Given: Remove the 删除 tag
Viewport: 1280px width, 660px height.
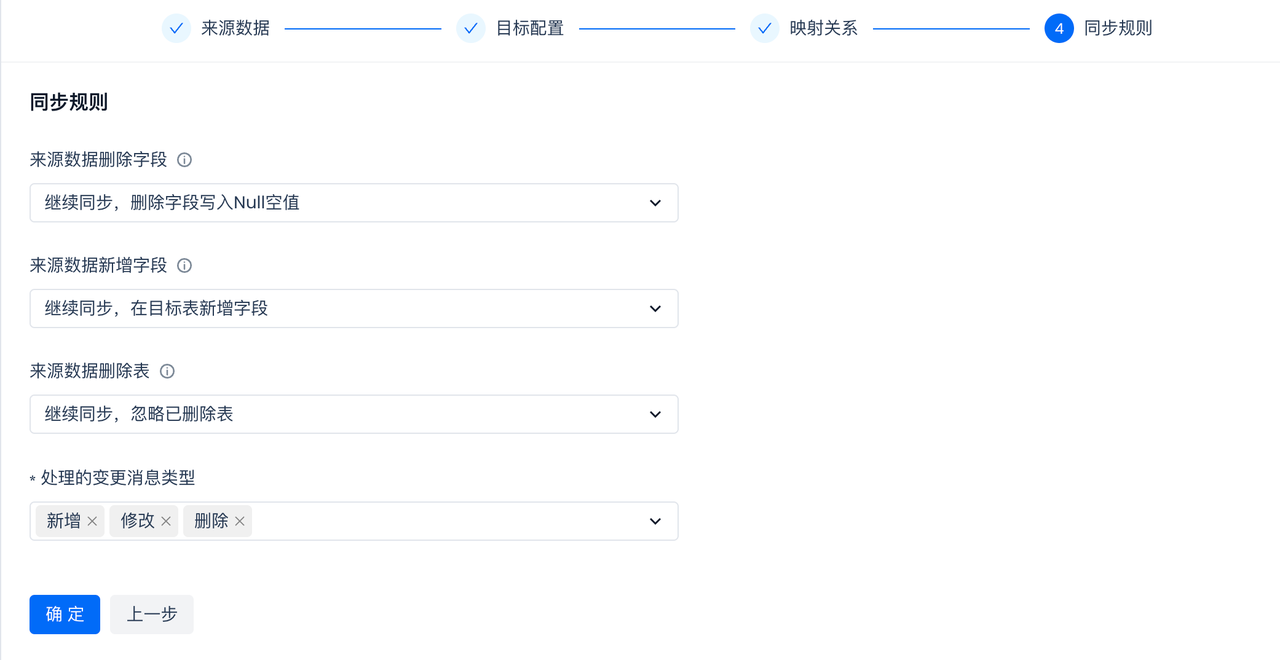Looking at the screenshot, I should click(x=240, y=521).
